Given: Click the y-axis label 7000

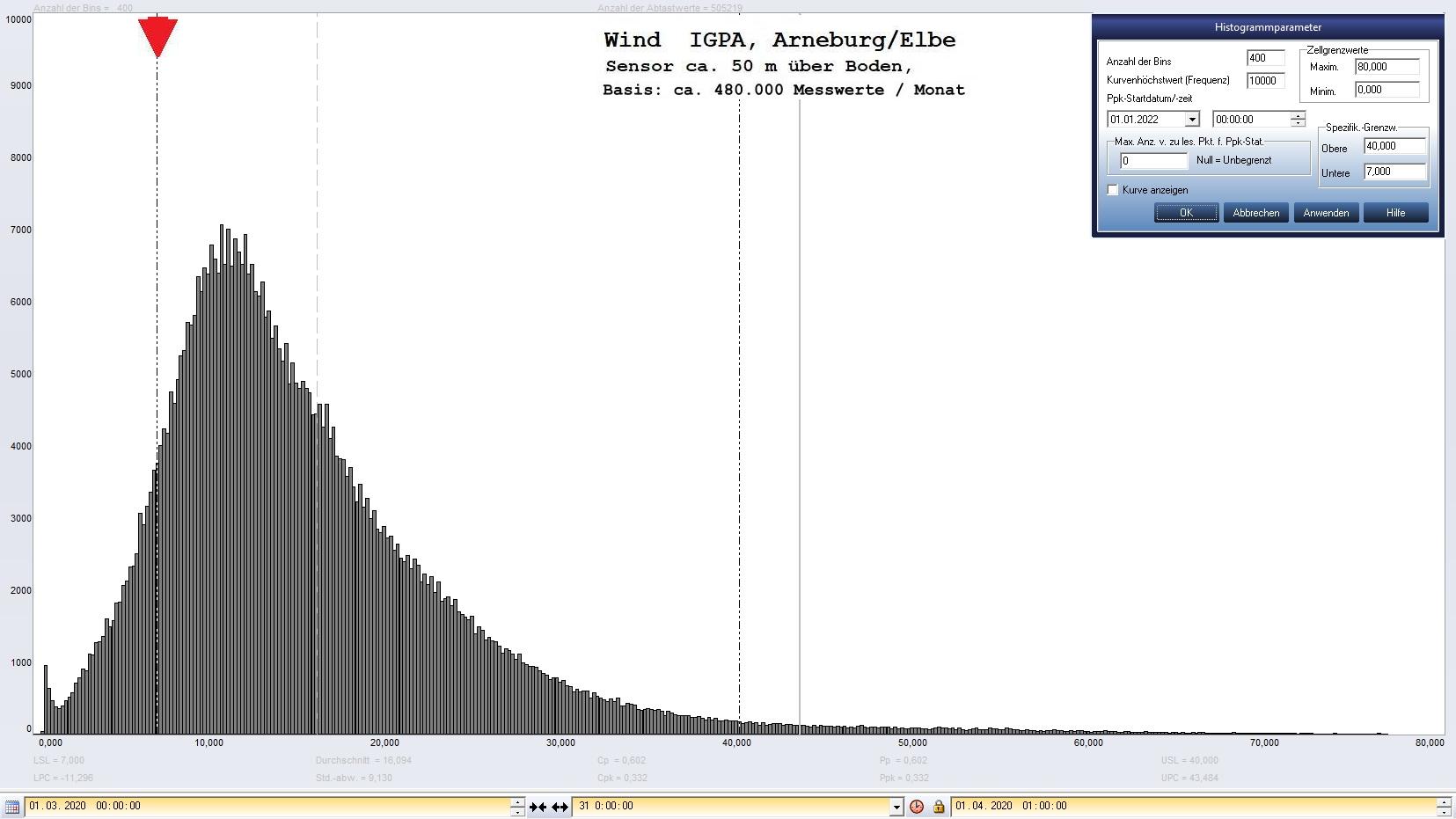Looking at the screenshot, I should click(x=20, y=230).
